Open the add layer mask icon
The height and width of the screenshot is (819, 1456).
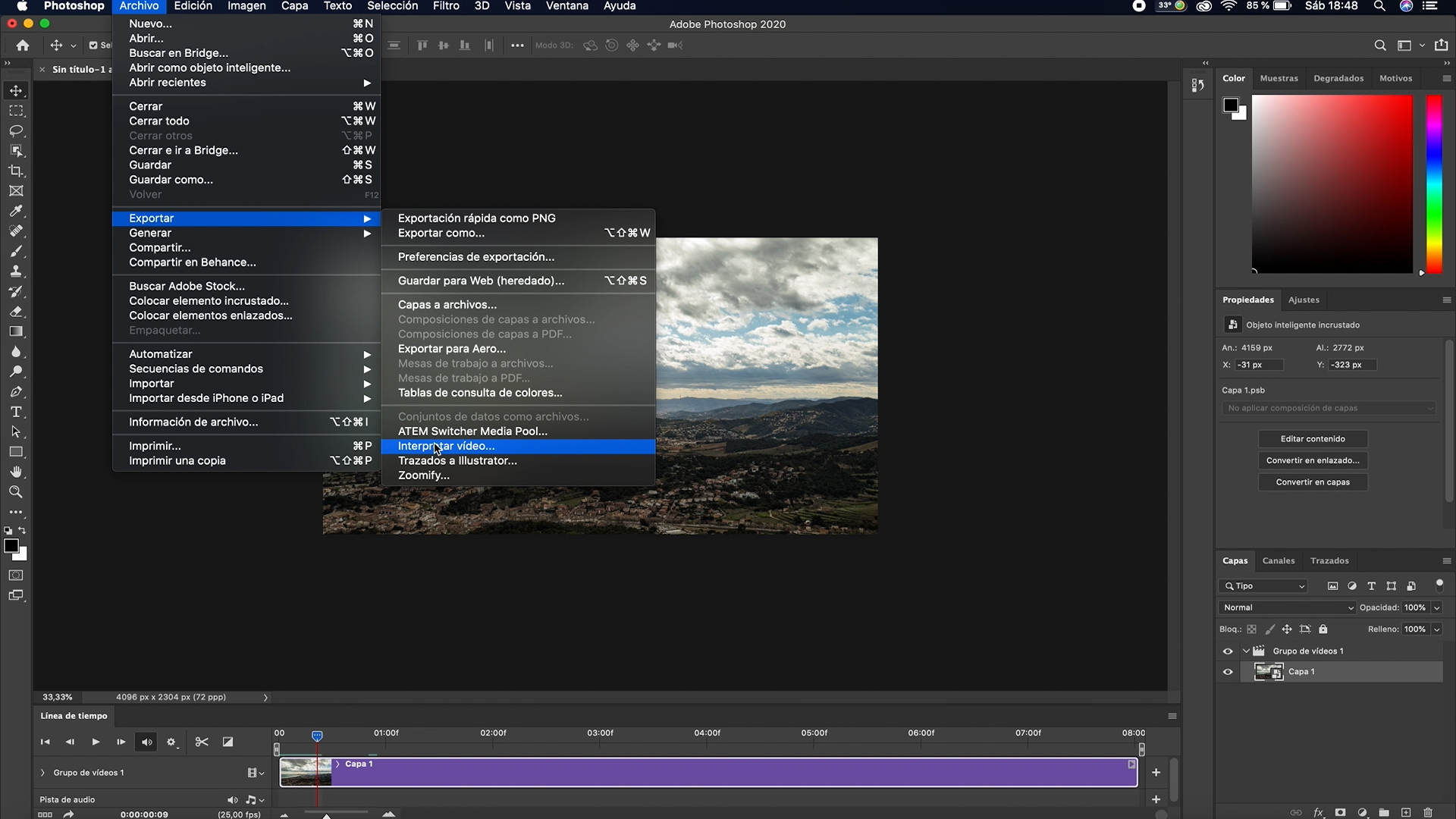pyautogui.click(x=1340, y=812)
